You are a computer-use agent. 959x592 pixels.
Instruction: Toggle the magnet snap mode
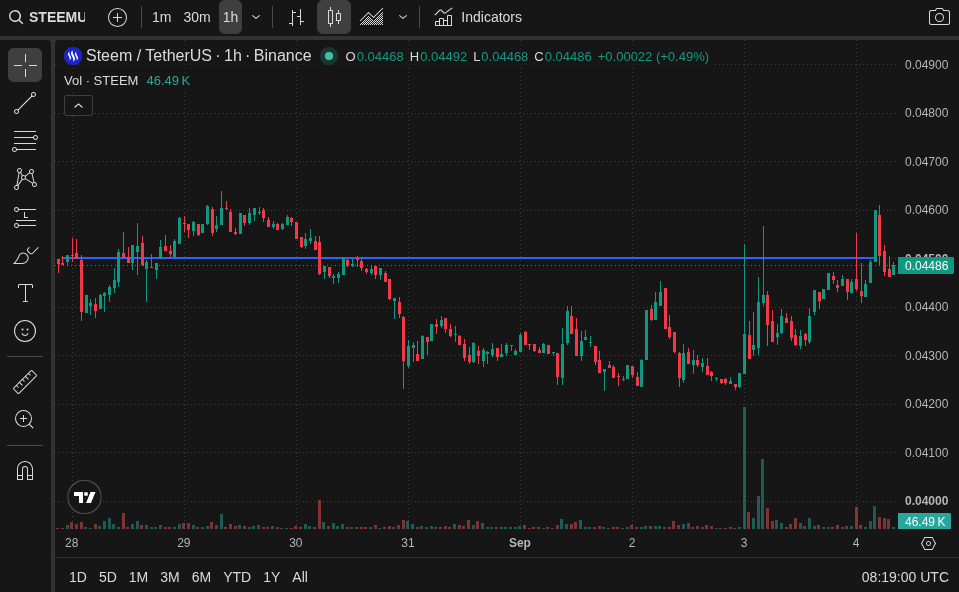(x=25, y=470)
